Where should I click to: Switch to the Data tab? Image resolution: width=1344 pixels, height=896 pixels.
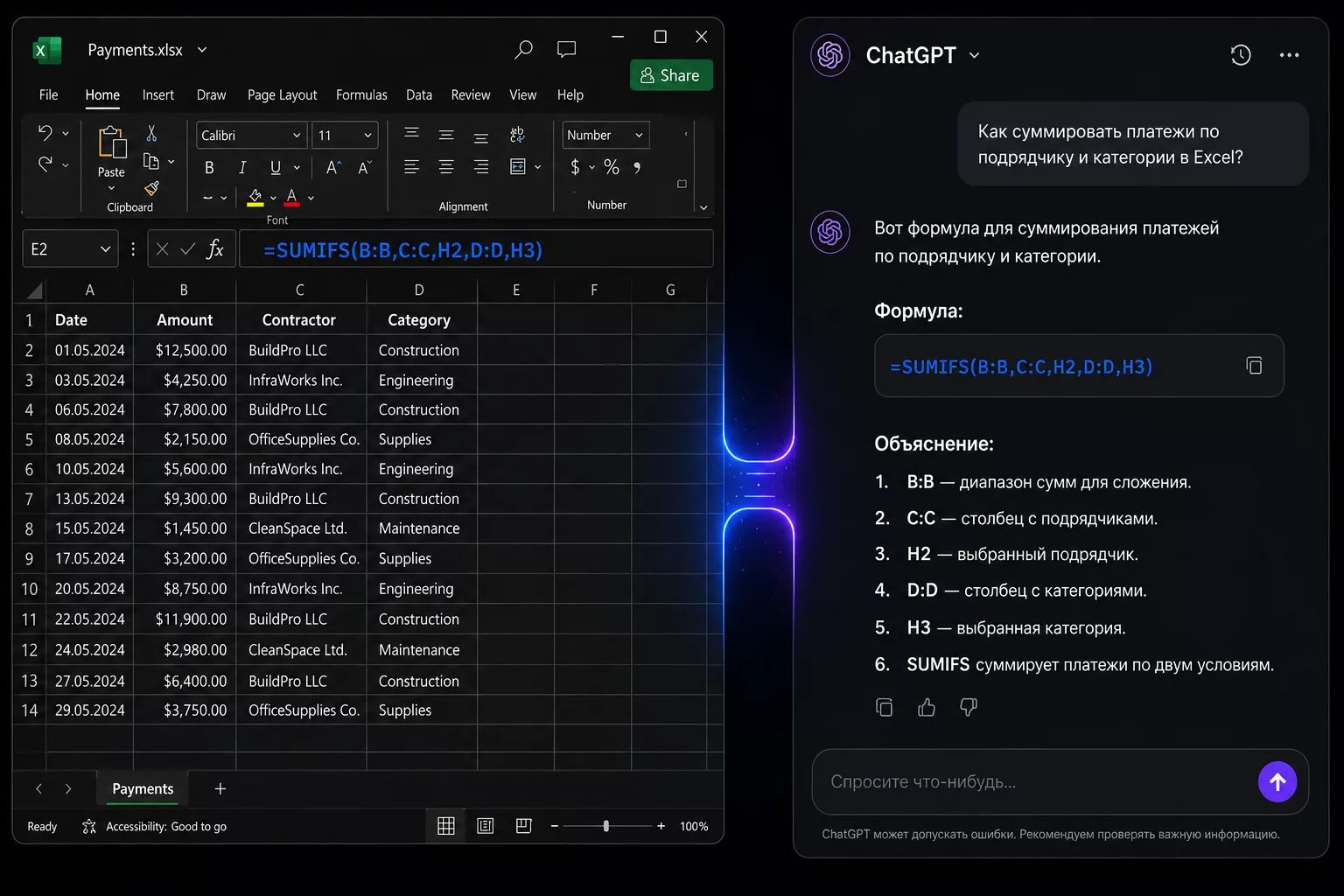pyautogui.click(x=419, y=94)
